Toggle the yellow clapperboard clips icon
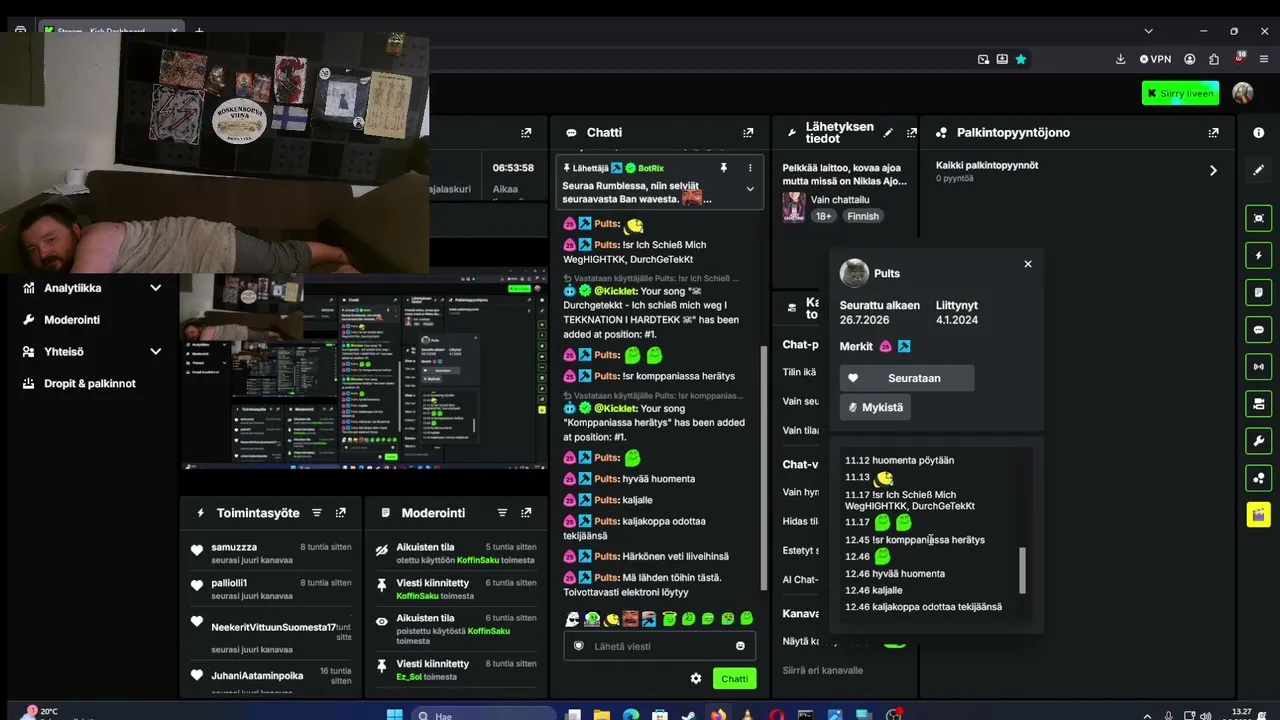 click(1258, 514)
